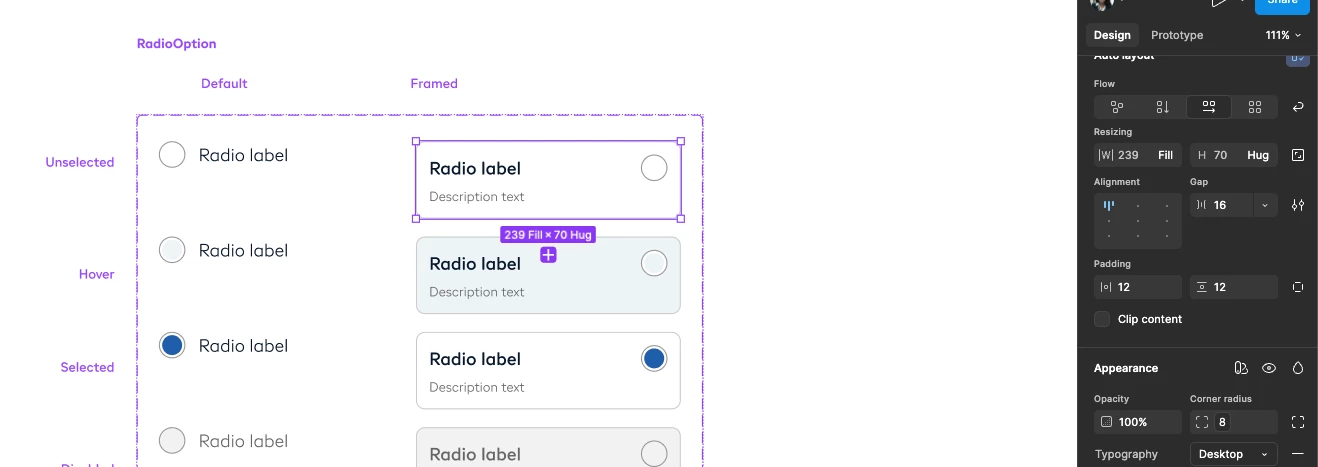Click the purple plus button below selected frame

pos(548,255)
